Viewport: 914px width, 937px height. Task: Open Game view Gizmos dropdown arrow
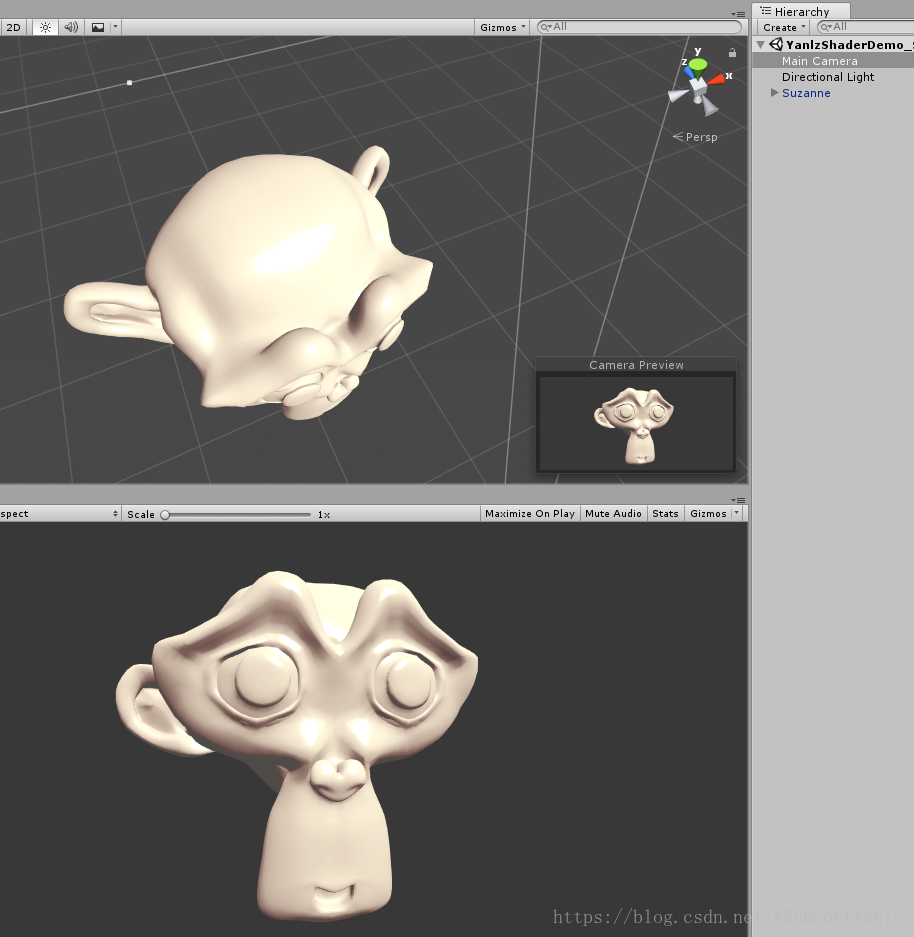tap(737, 513)
